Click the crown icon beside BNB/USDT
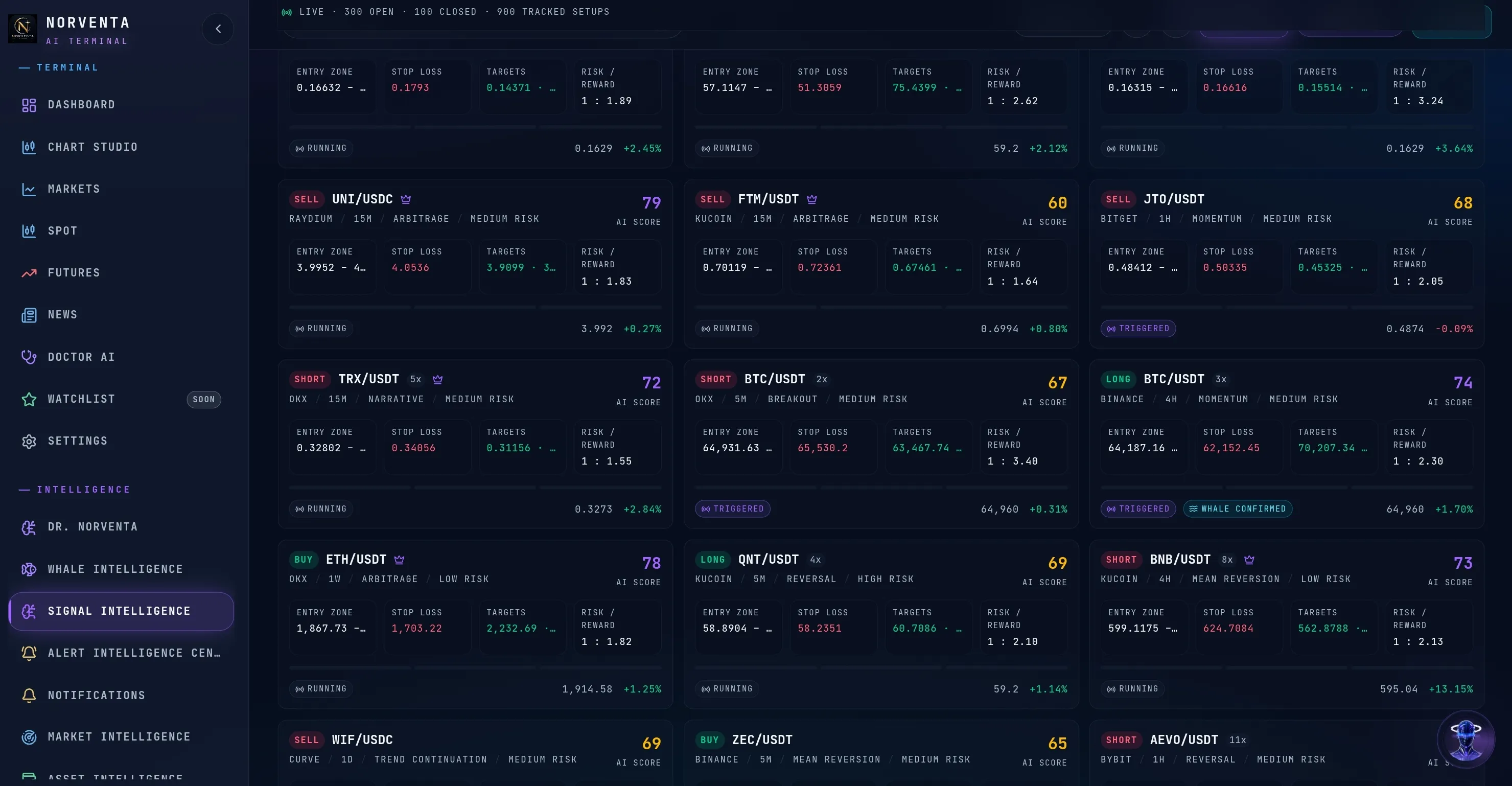1512x786 pixels. coord(1249,560)
